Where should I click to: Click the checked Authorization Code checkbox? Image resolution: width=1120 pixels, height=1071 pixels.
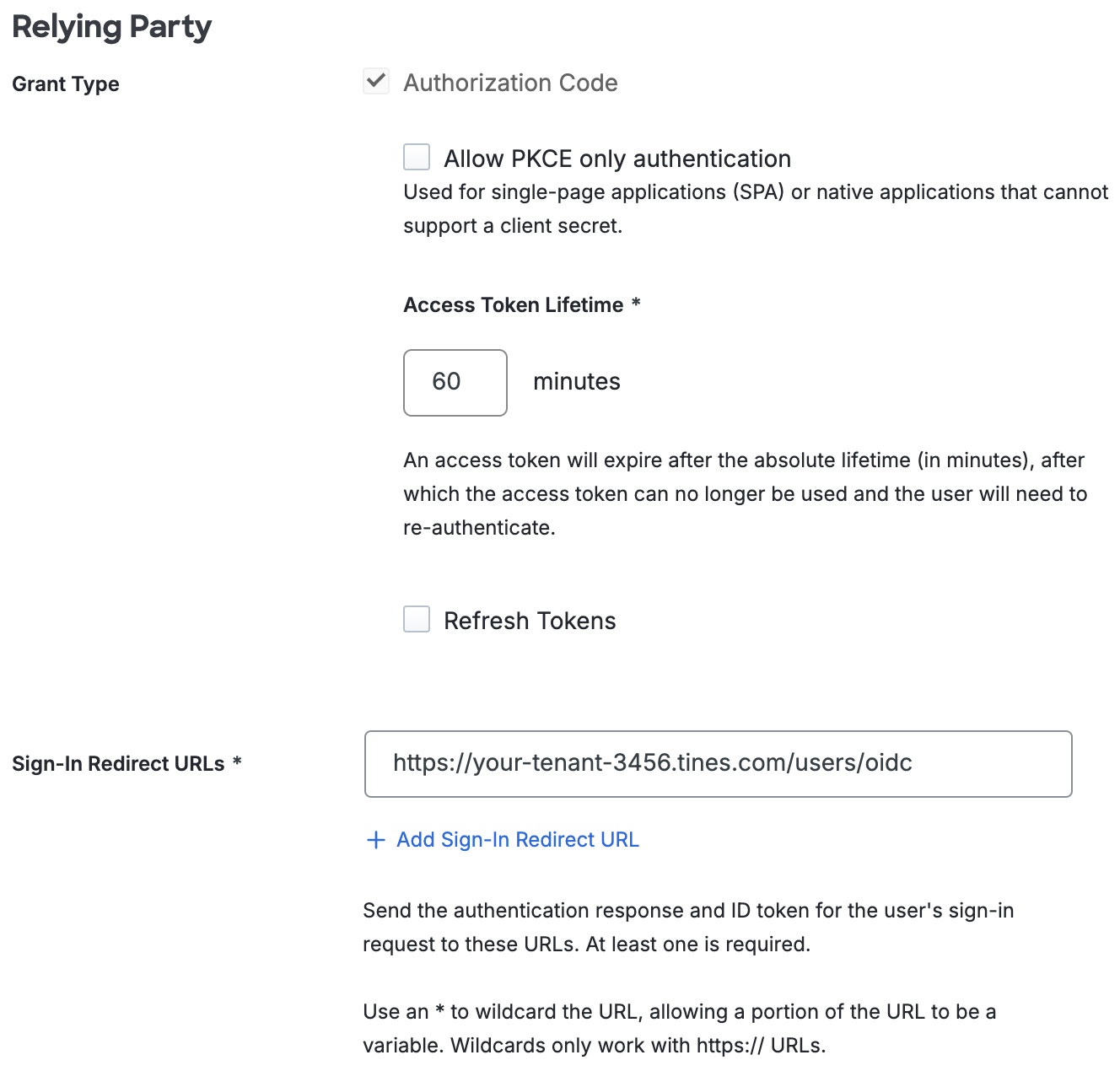click(376, 81)
